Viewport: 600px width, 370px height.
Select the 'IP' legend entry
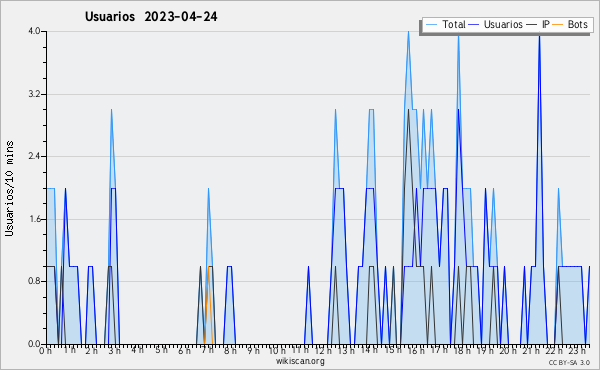(546, 24)
